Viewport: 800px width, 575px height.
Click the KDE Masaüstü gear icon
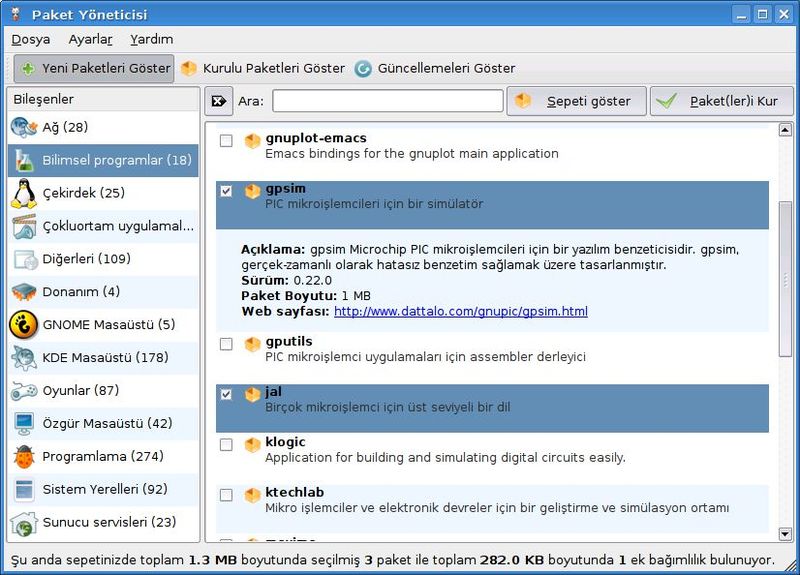(x=24, y=358)
